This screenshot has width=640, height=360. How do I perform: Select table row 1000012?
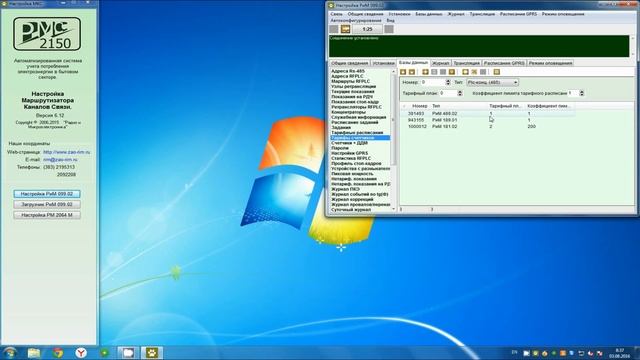point(488,127)
